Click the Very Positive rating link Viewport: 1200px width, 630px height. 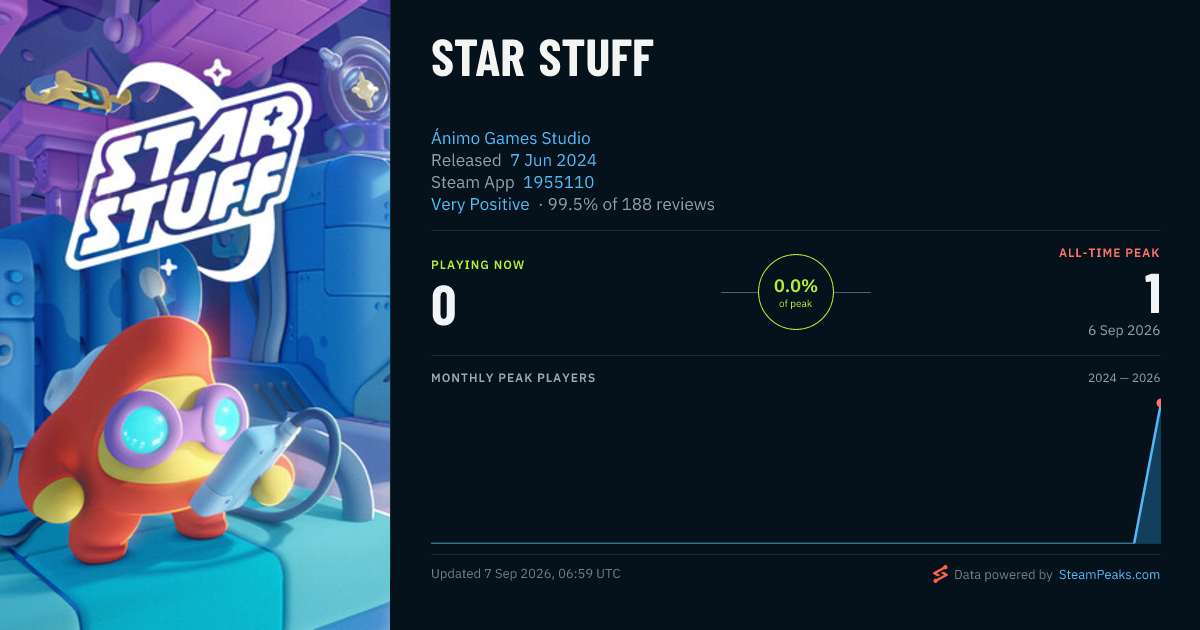coord(480,204)
